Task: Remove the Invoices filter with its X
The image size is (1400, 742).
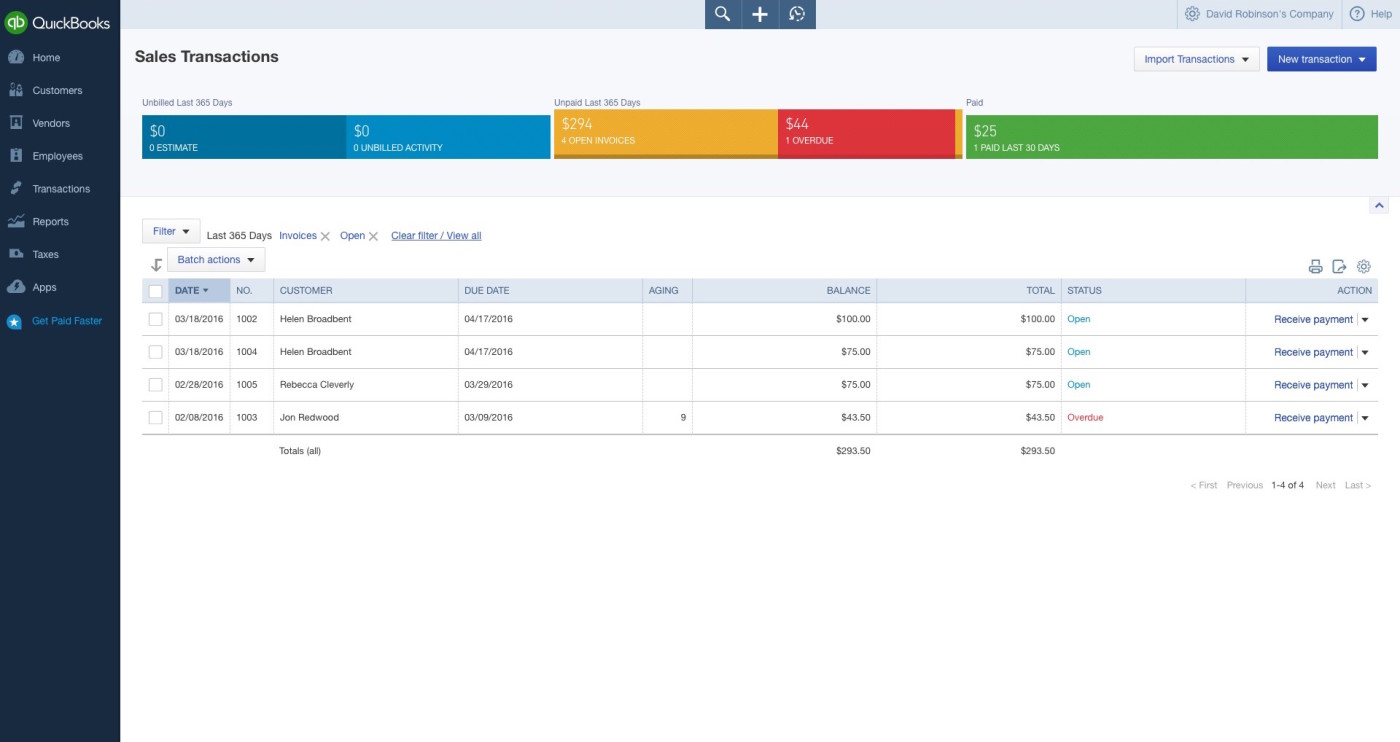Action: pos(325,237)
